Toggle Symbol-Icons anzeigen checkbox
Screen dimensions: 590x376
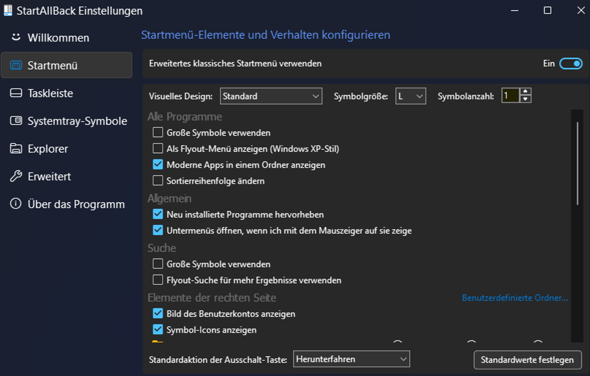point(158,330)
